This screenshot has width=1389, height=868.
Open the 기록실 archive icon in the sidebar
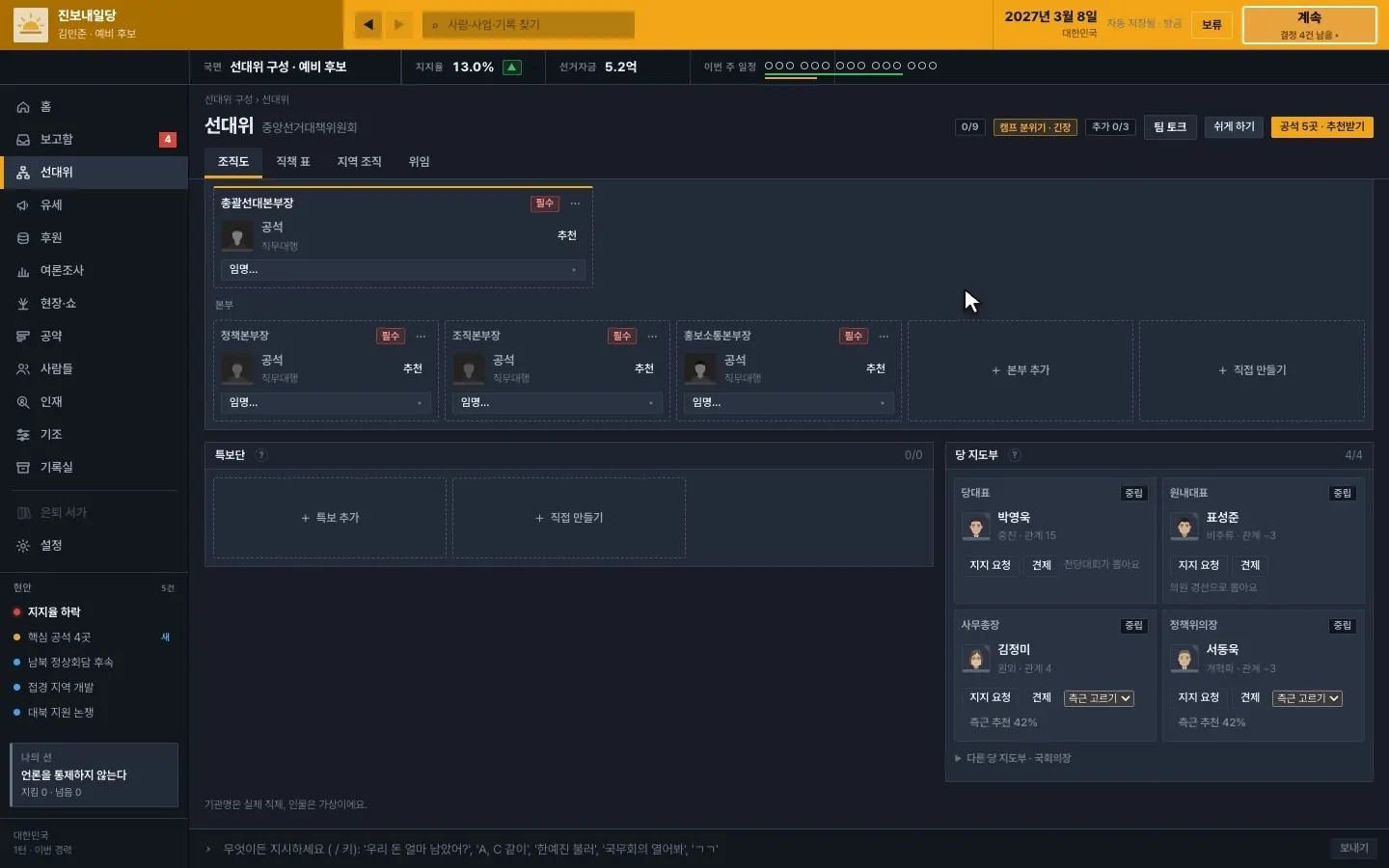(x=23, y=468)
